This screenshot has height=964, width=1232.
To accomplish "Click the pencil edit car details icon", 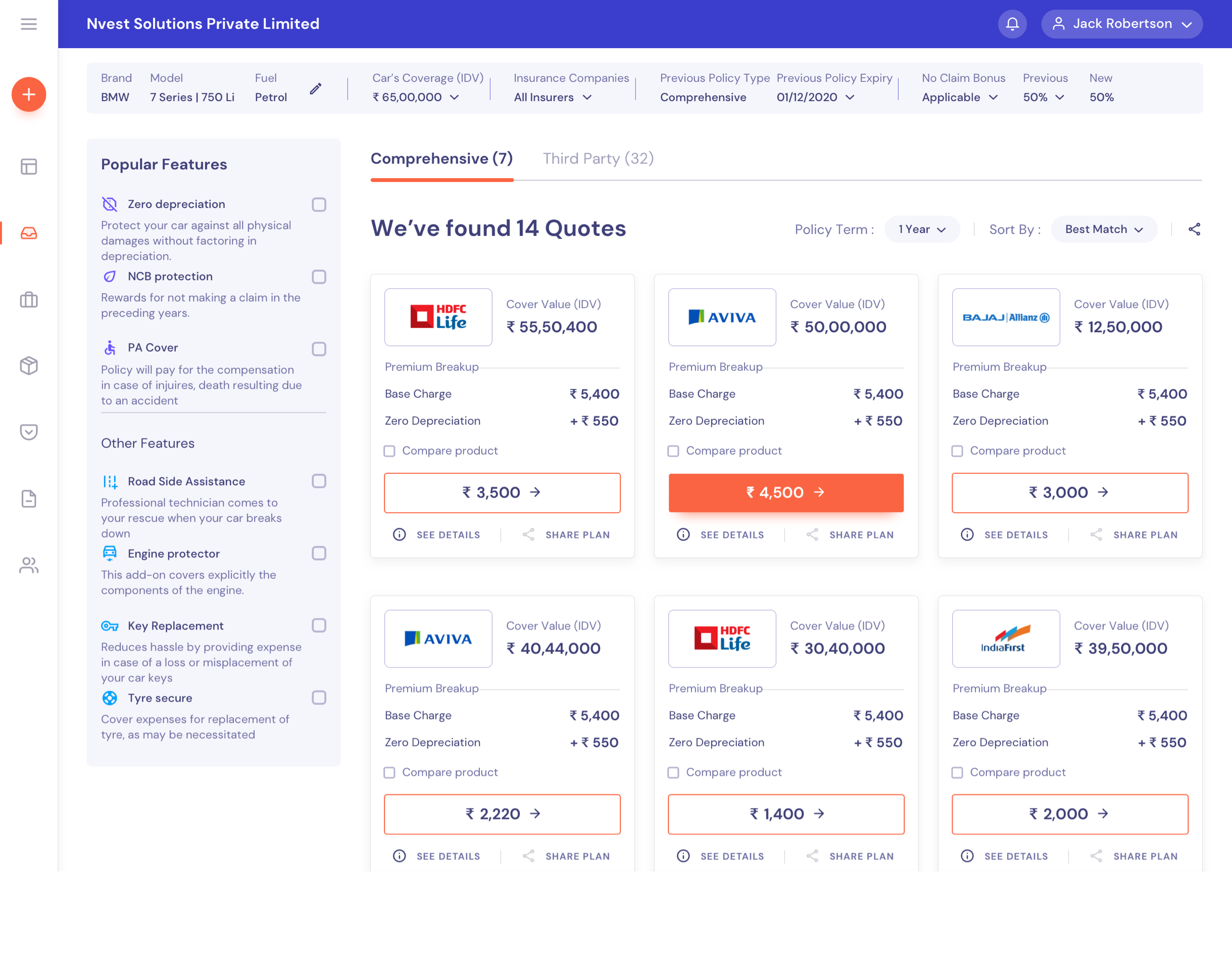I will [x=316, y=88].
